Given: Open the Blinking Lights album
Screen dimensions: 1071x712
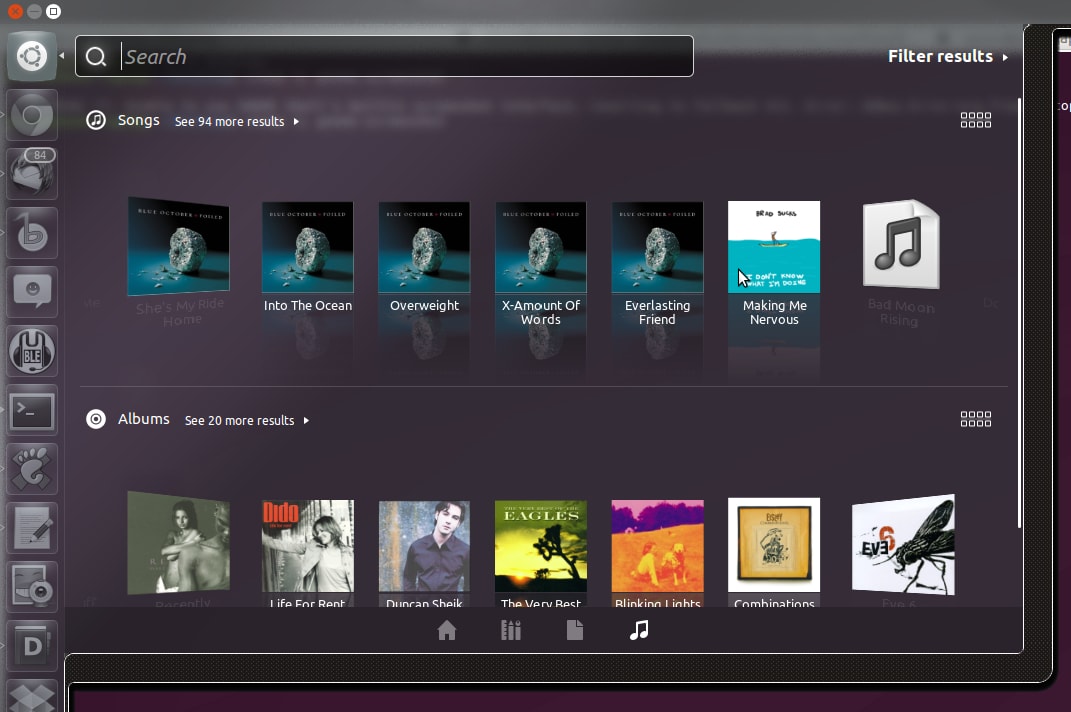Looking at the screenshot, I should pos(658,553).
